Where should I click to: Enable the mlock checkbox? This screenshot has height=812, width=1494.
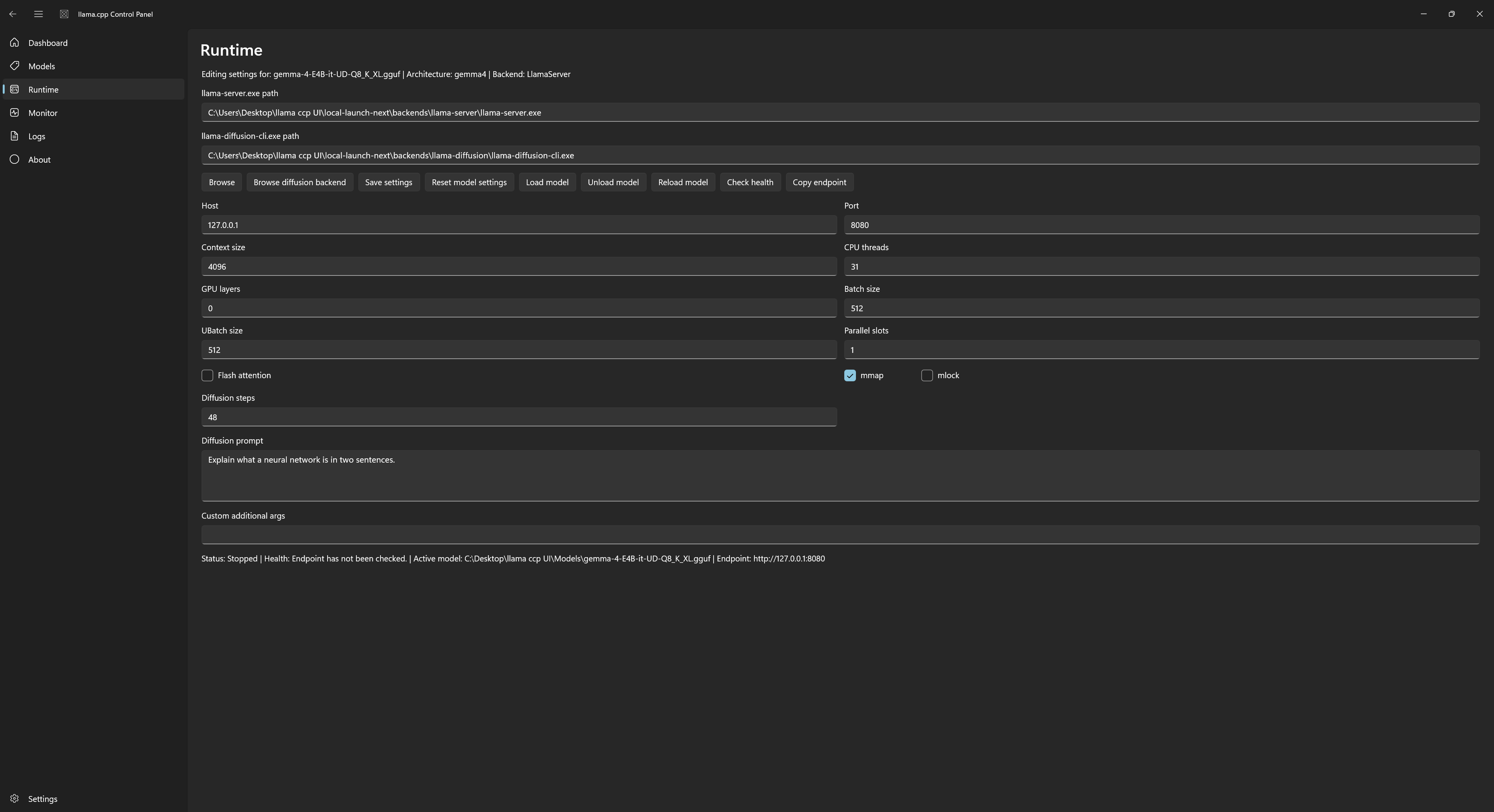coord(927,375)
